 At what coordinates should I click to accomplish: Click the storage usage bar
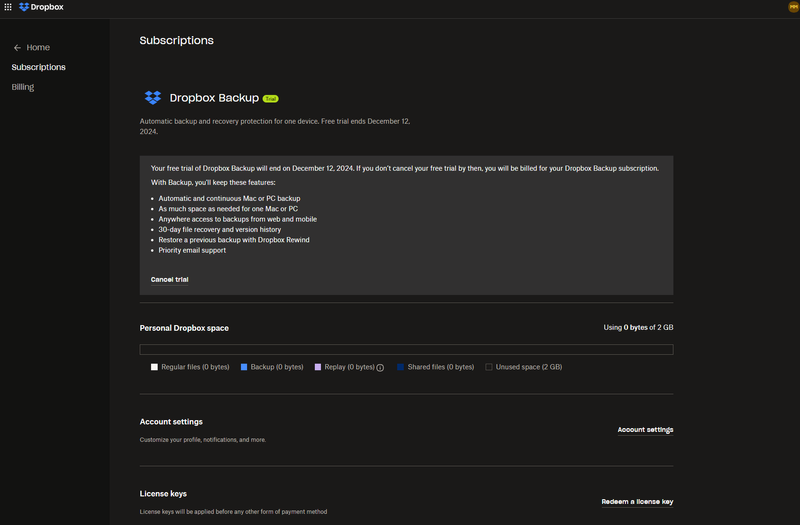click(406, 349)
